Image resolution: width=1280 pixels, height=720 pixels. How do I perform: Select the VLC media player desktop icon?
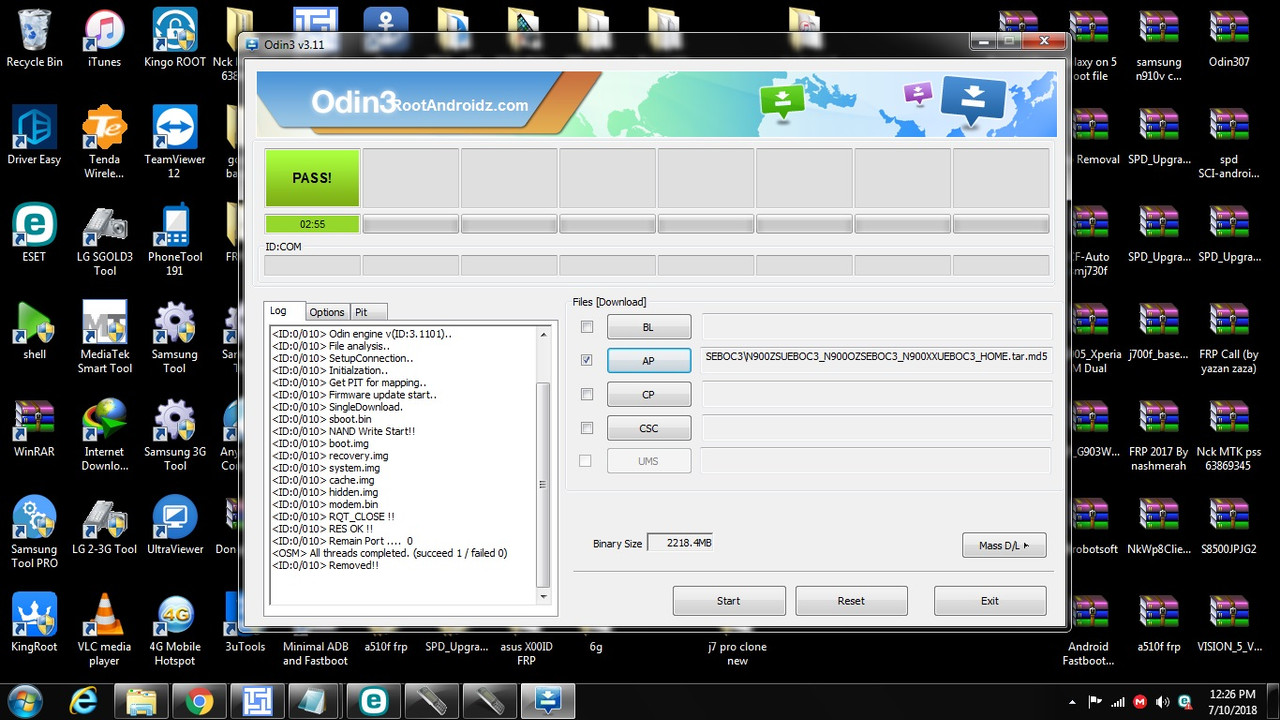[x=104, y=629]
